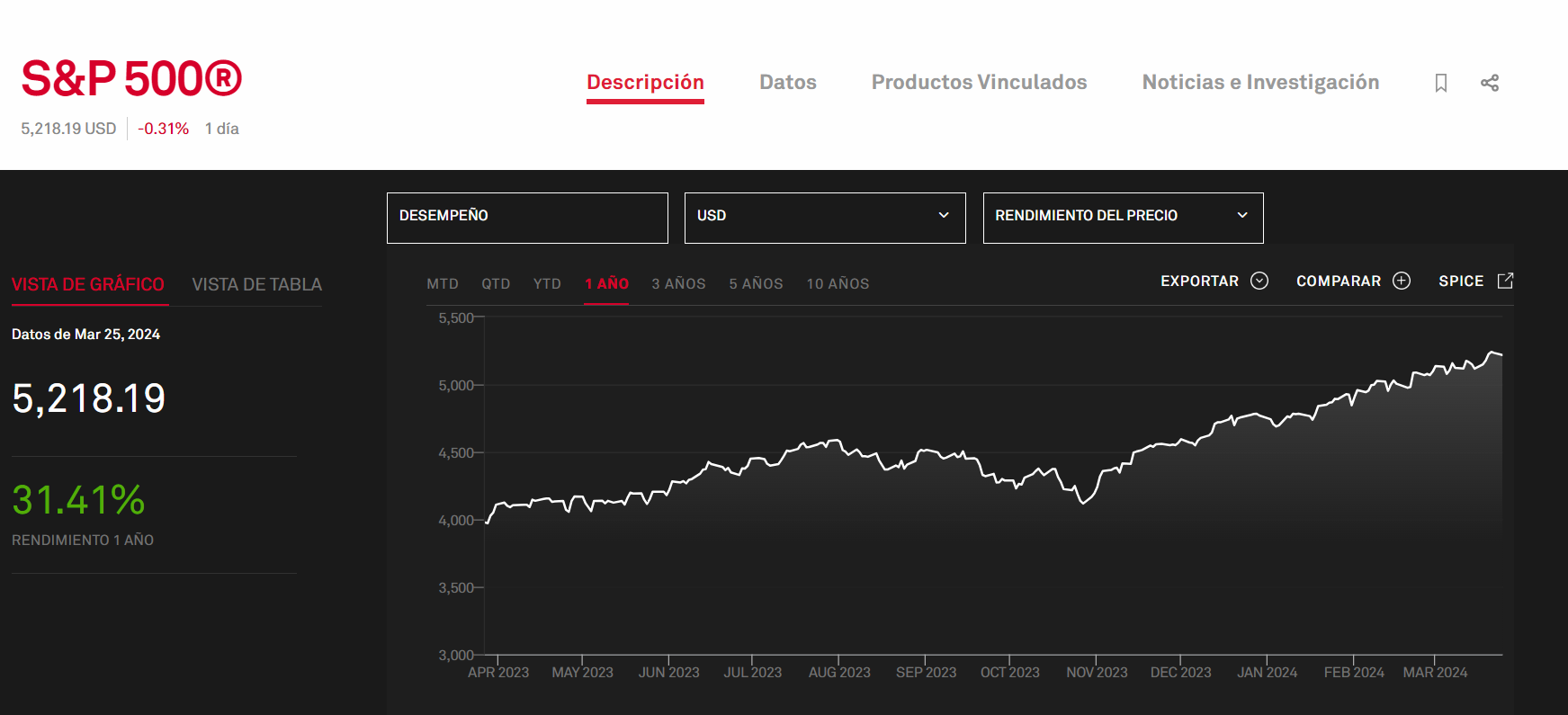This screenshot has width=1568, height=715.
Task: Switch to the Datos tab
Action: (787, 83)
